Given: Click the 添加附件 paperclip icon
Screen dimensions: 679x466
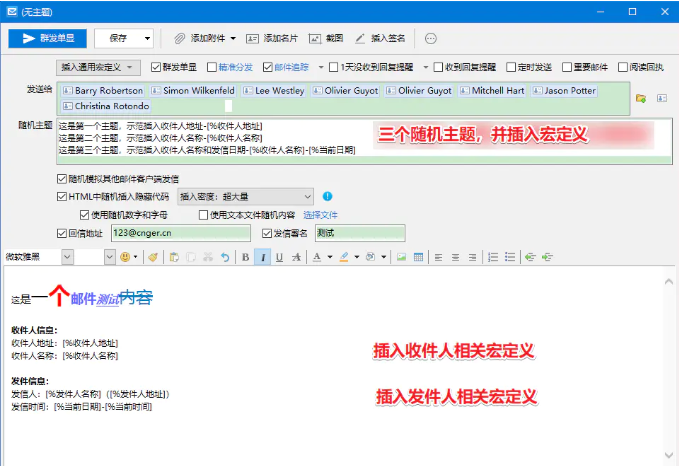Looking at the screenshot, I should coord(179,39).
